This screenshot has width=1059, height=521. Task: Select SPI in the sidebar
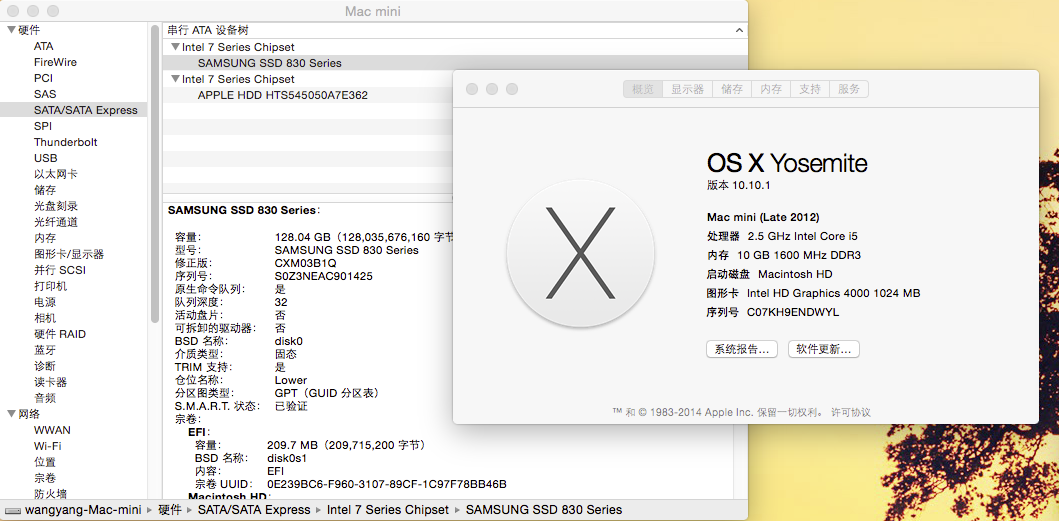43,126
